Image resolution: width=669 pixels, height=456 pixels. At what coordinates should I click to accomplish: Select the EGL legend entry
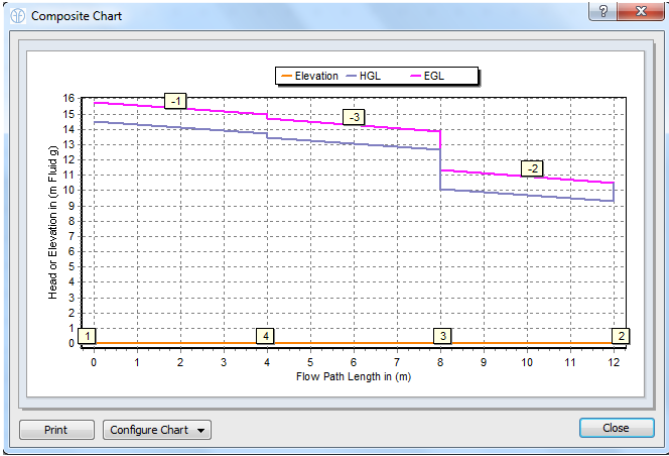tap(432, 76)
